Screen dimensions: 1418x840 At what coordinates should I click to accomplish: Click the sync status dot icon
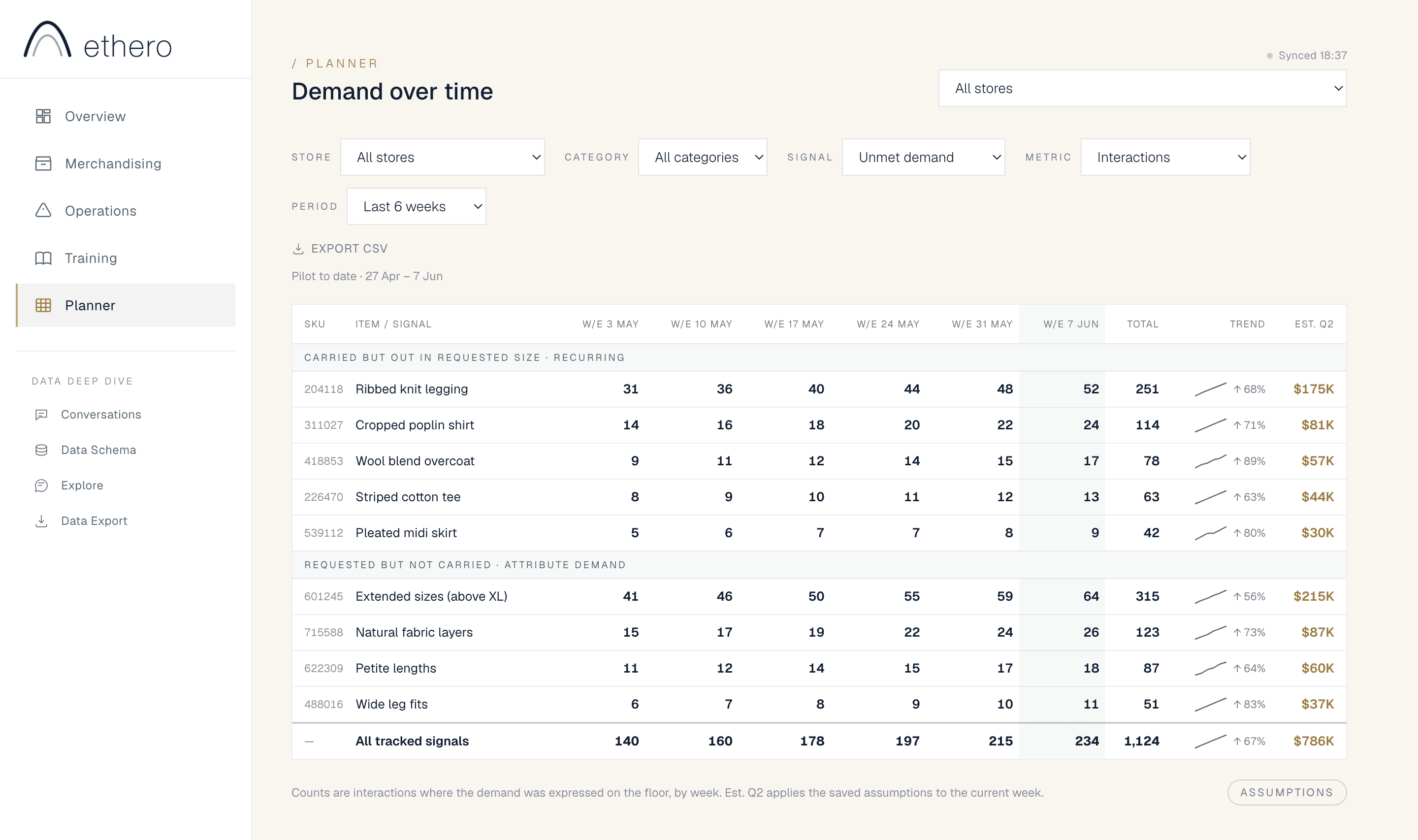(x=1270, y=56)
